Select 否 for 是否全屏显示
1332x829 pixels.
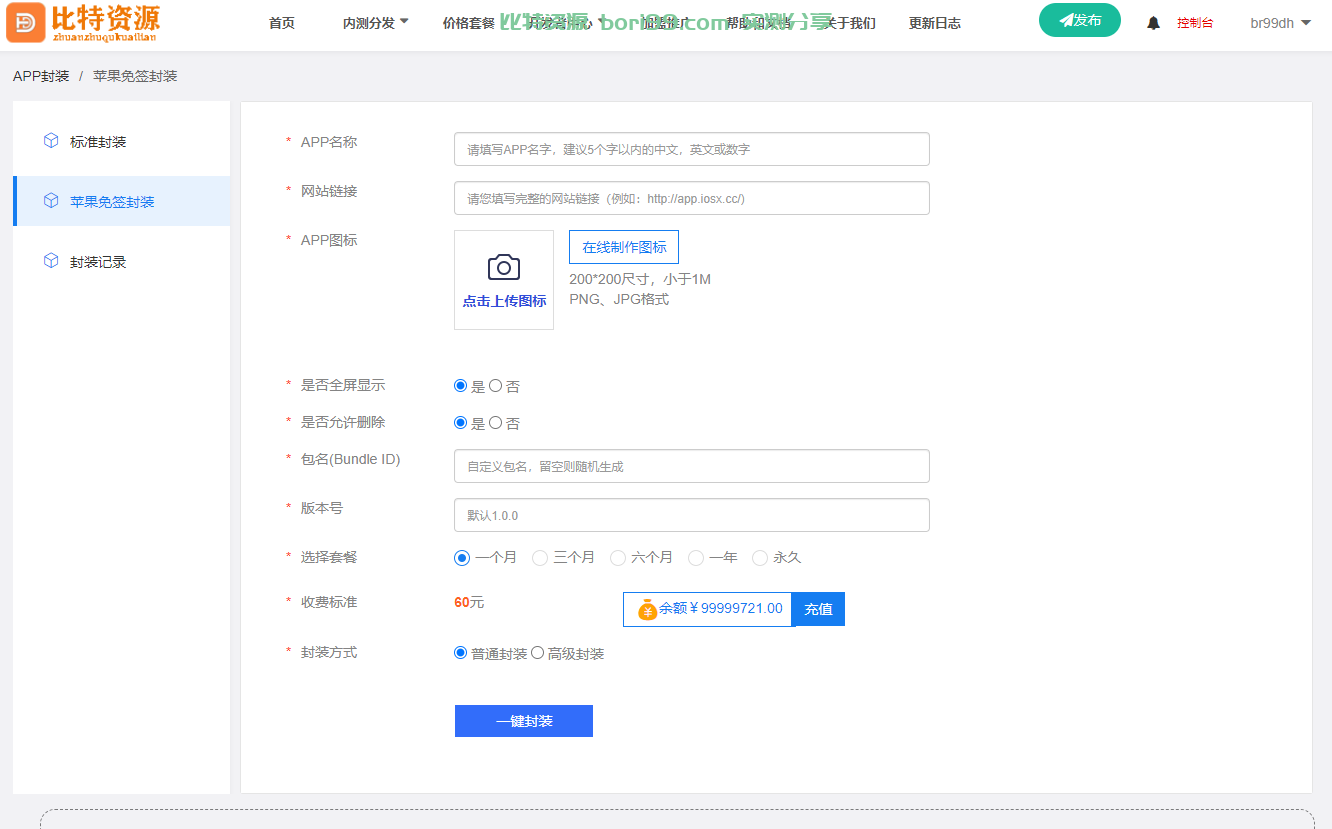[x=495, y=385]
